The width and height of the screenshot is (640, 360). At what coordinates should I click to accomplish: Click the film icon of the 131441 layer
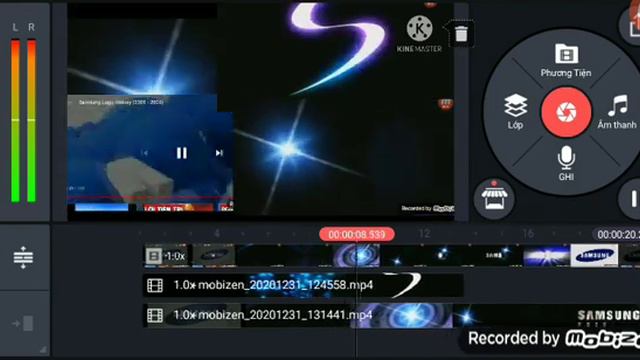[x=155, y=316]
